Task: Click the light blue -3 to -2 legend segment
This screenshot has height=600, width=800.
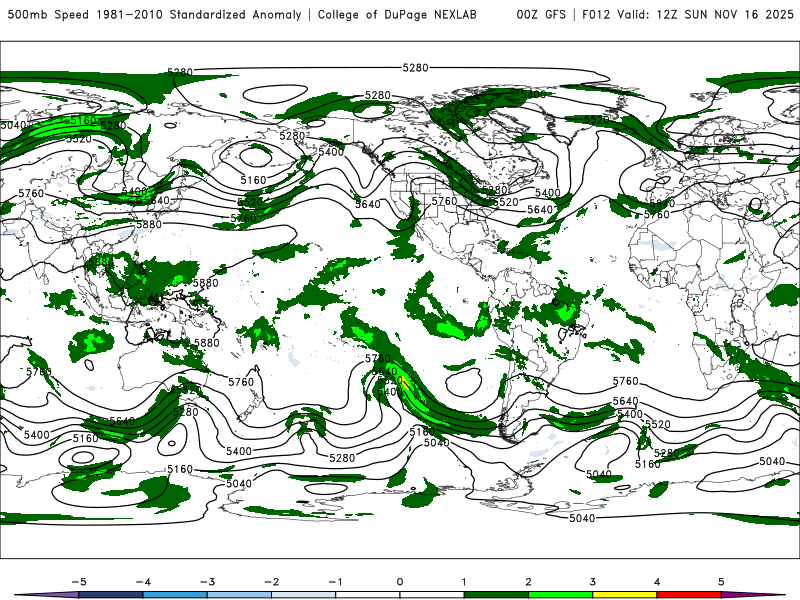Action: (x=239, y=595)
